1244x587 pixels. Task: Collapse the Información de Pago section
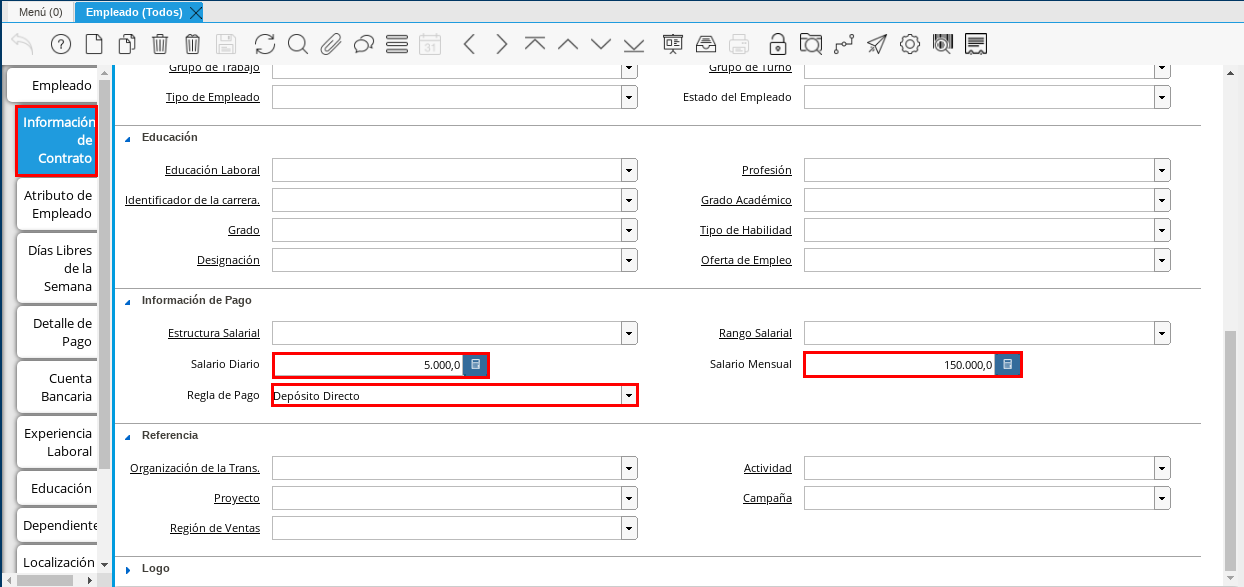tap(128, 301)
